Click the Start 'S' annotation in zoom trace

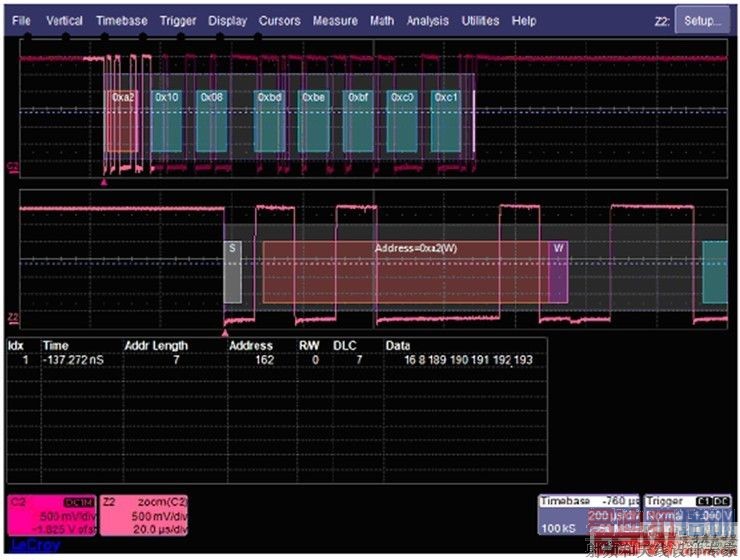tap(232, 272)
